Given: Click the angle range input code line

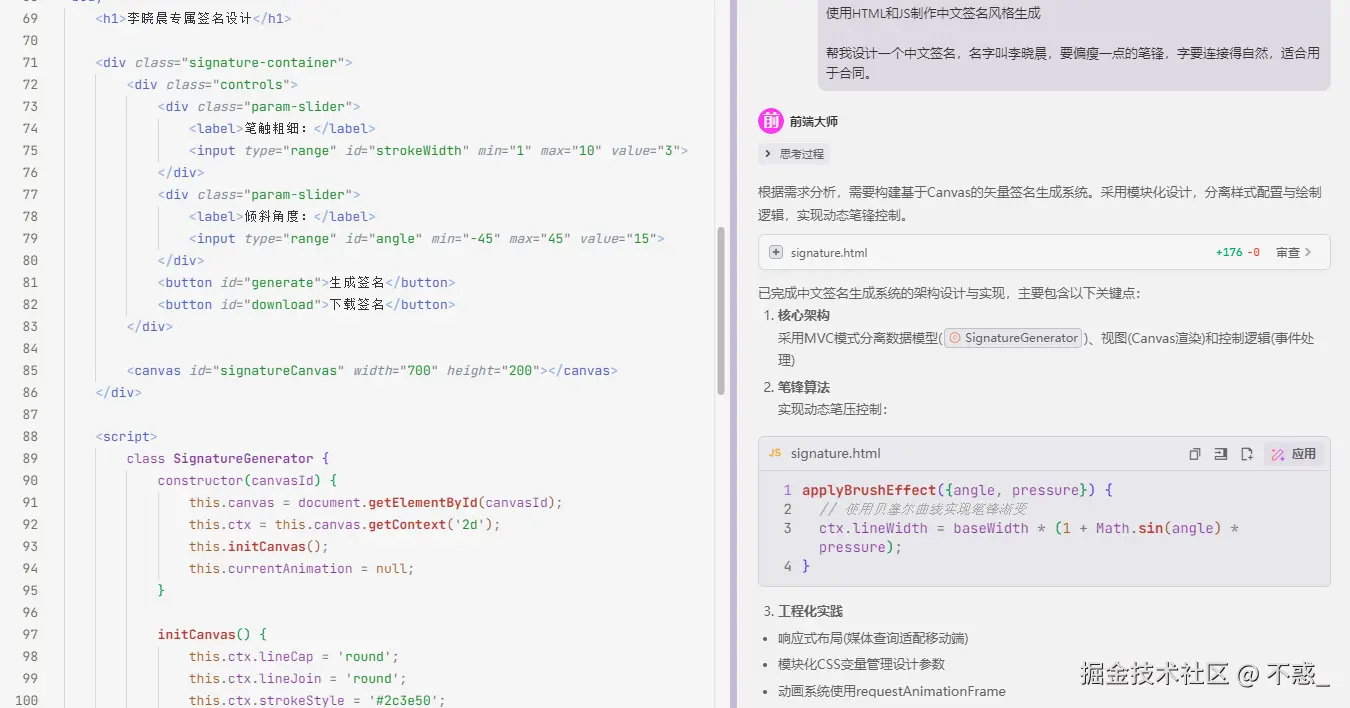Looking at the screenshot, I should 427,238.
